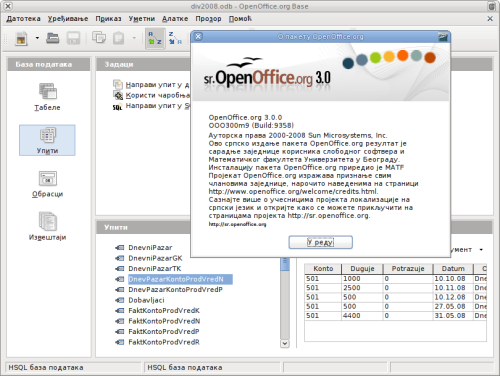This screenshot has width=500, height=376.
Task: Click the Duguje cell showing 4400
Action: click(362, 316)
